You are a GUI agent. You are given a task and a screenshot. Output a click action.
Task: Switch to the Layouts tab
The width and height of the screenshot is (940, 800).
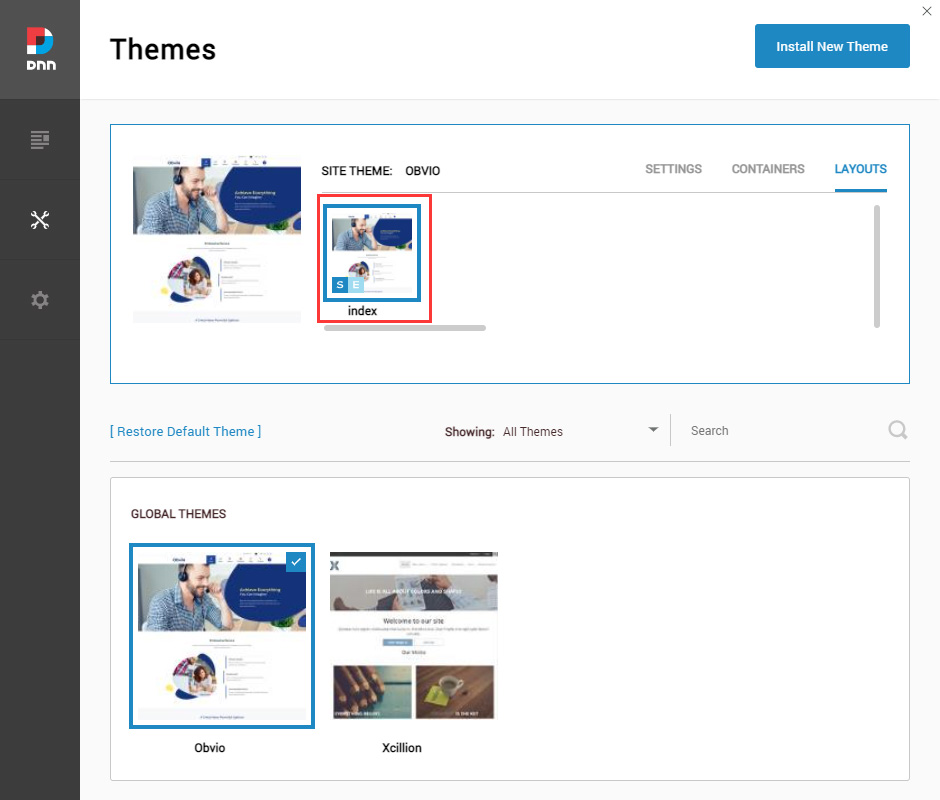(860, 169)
